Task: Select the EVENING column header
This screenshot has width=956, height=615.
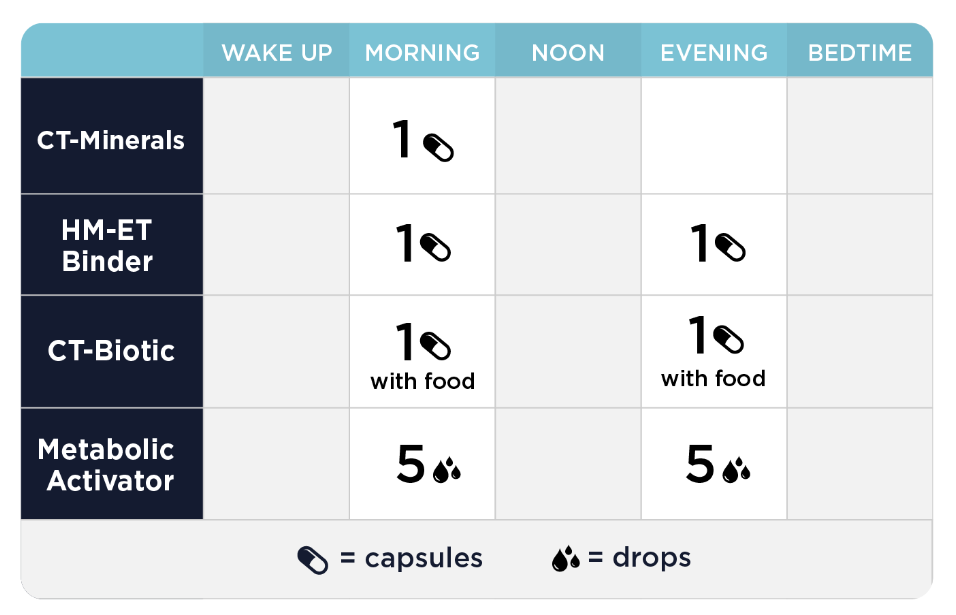Action: (714, 53)
